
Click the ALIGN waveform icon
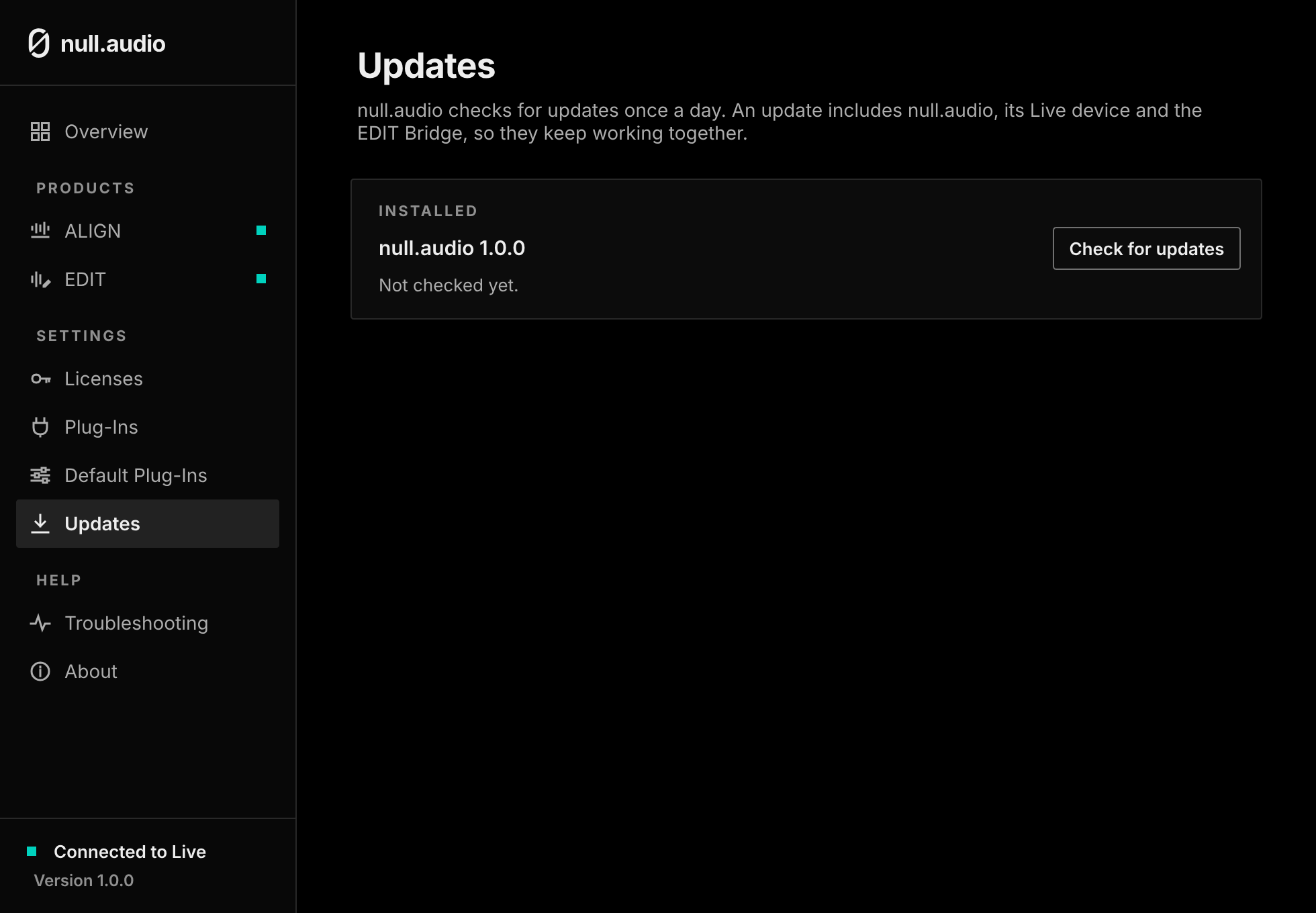[40, 231]
